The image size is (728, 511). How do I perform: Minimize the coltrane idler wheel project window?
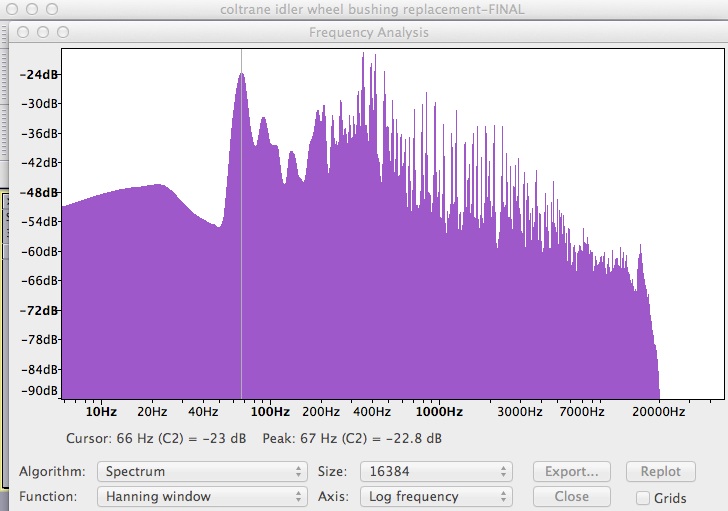coord(32,9)
